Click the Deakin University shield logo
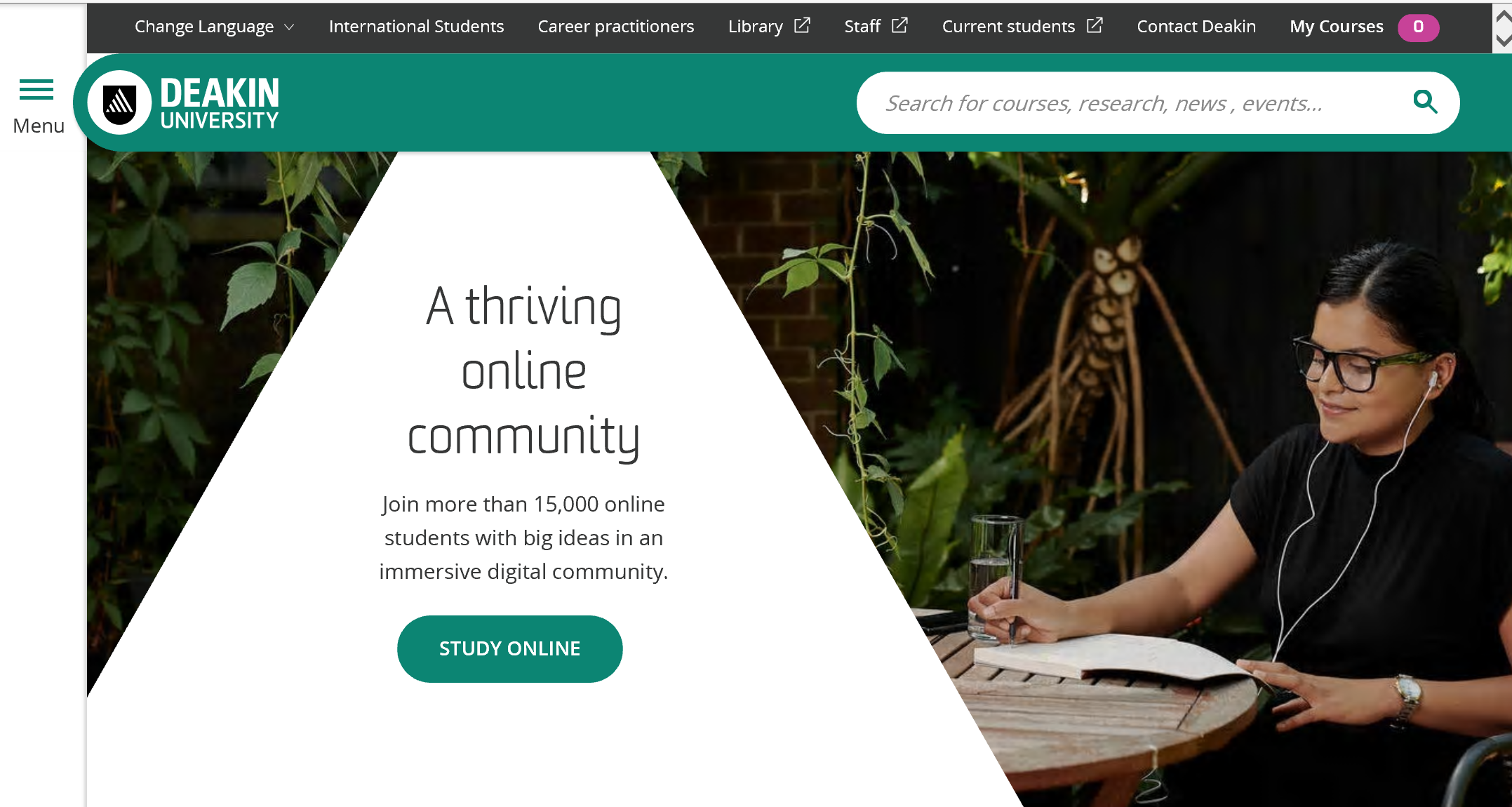 tap(120, 102)
